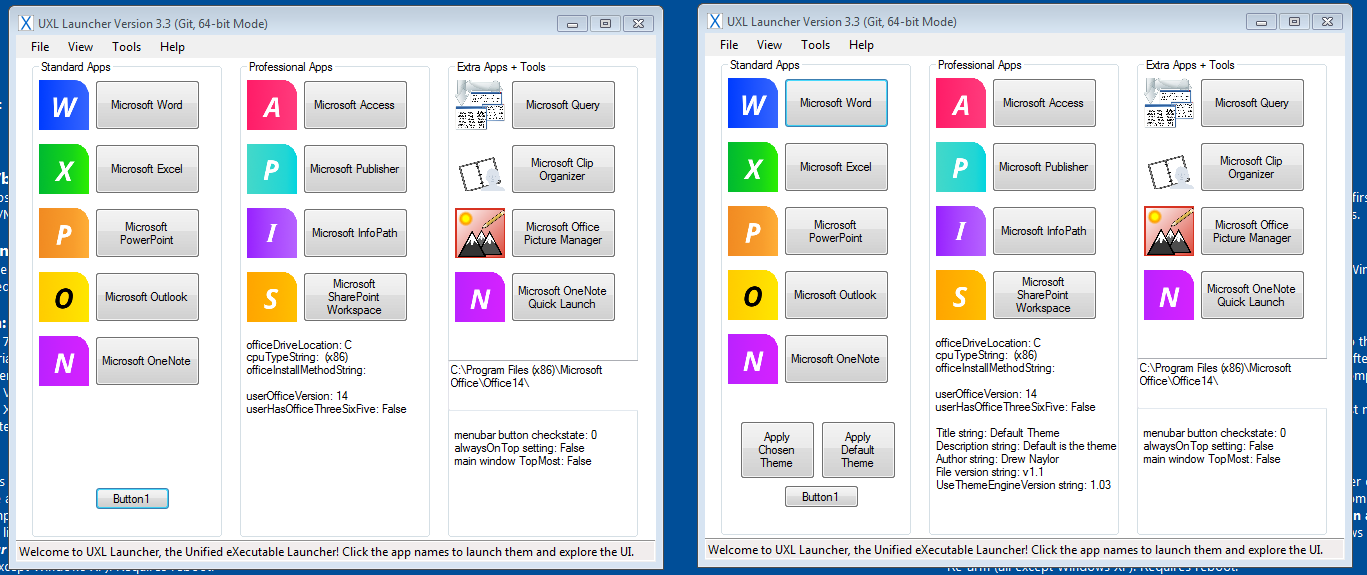Click the orange PowerPoint icon in right window

(753, 231)
